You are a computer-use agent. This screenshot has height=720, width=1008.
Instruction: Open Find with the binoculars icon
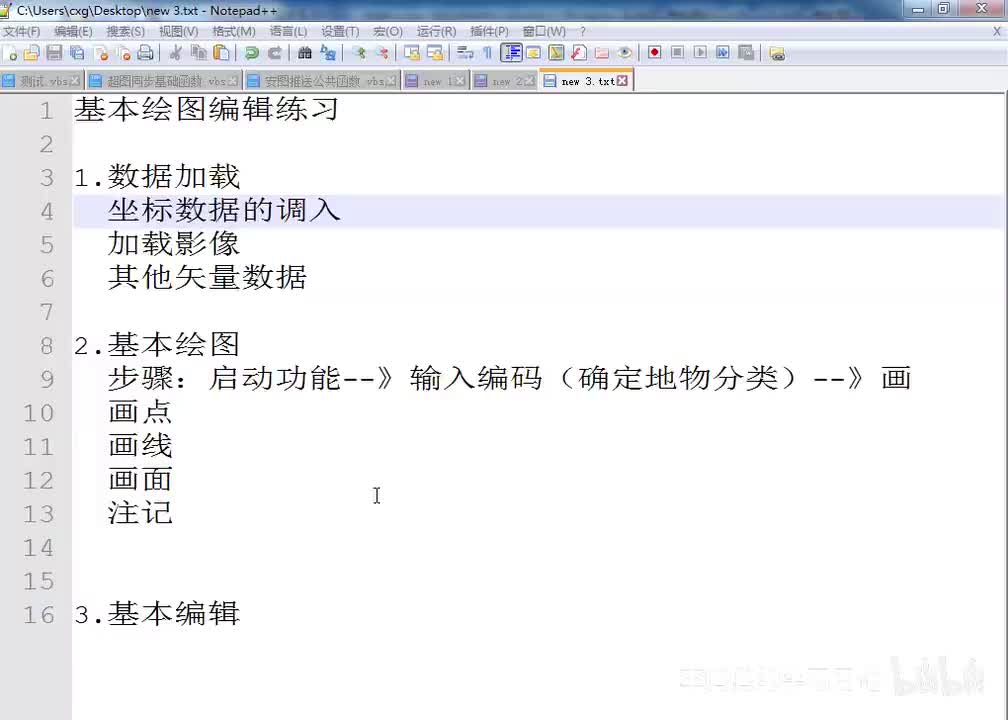[305, 53]
